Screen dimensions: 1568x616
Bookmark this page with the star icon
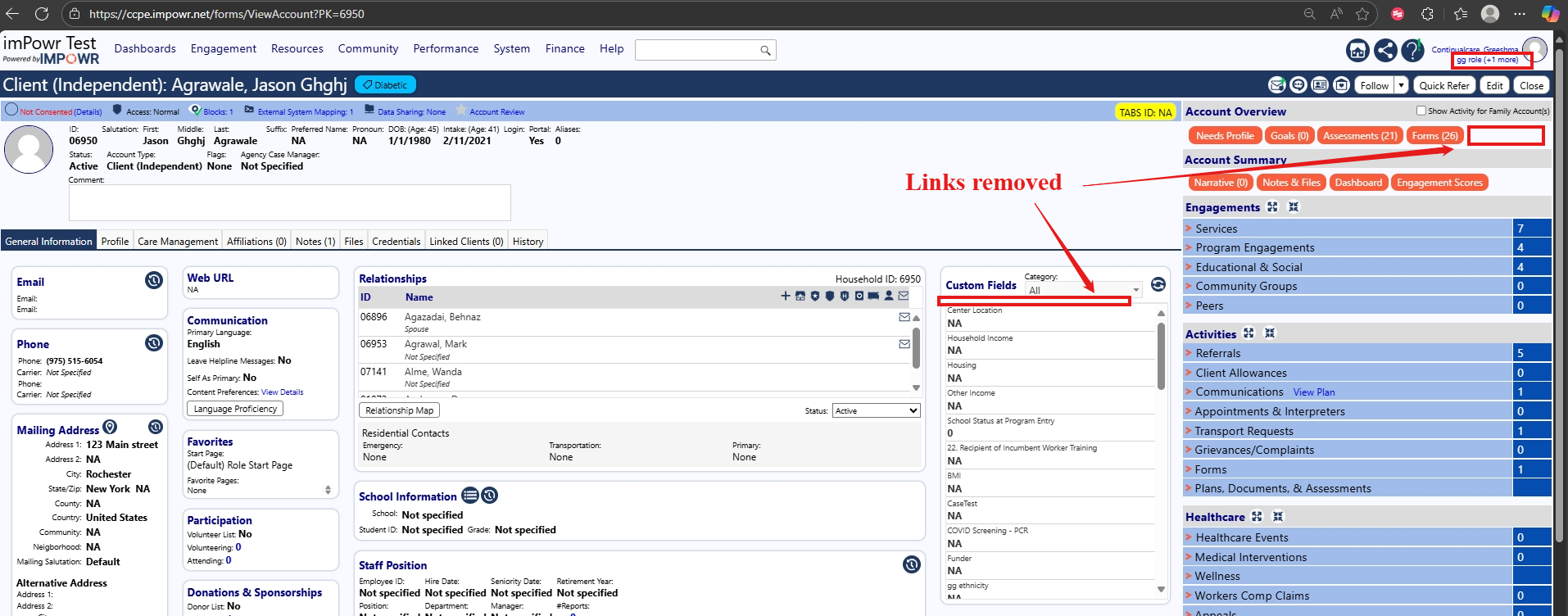pos(1362,14)
